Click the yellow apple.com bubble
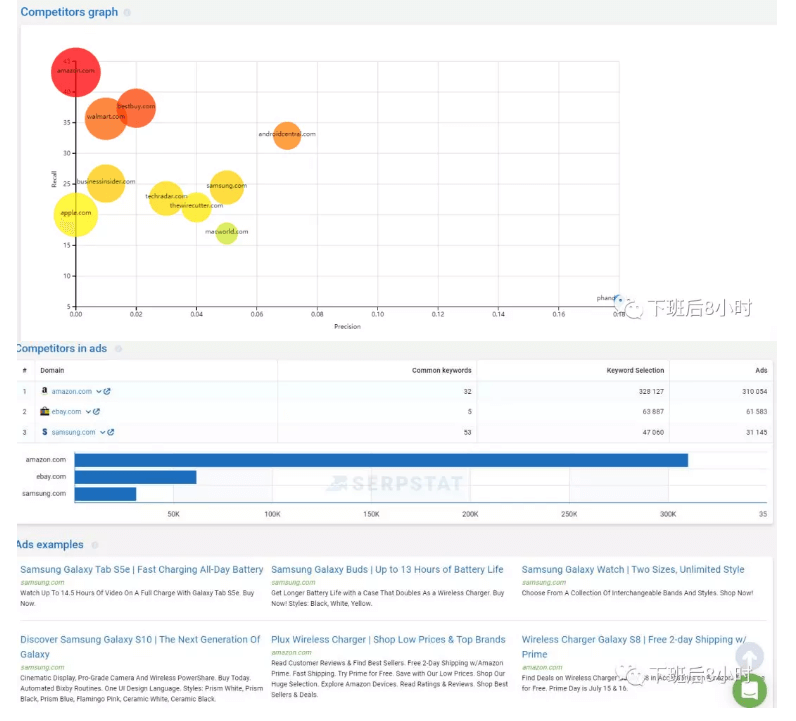 (x=76, y=213)
